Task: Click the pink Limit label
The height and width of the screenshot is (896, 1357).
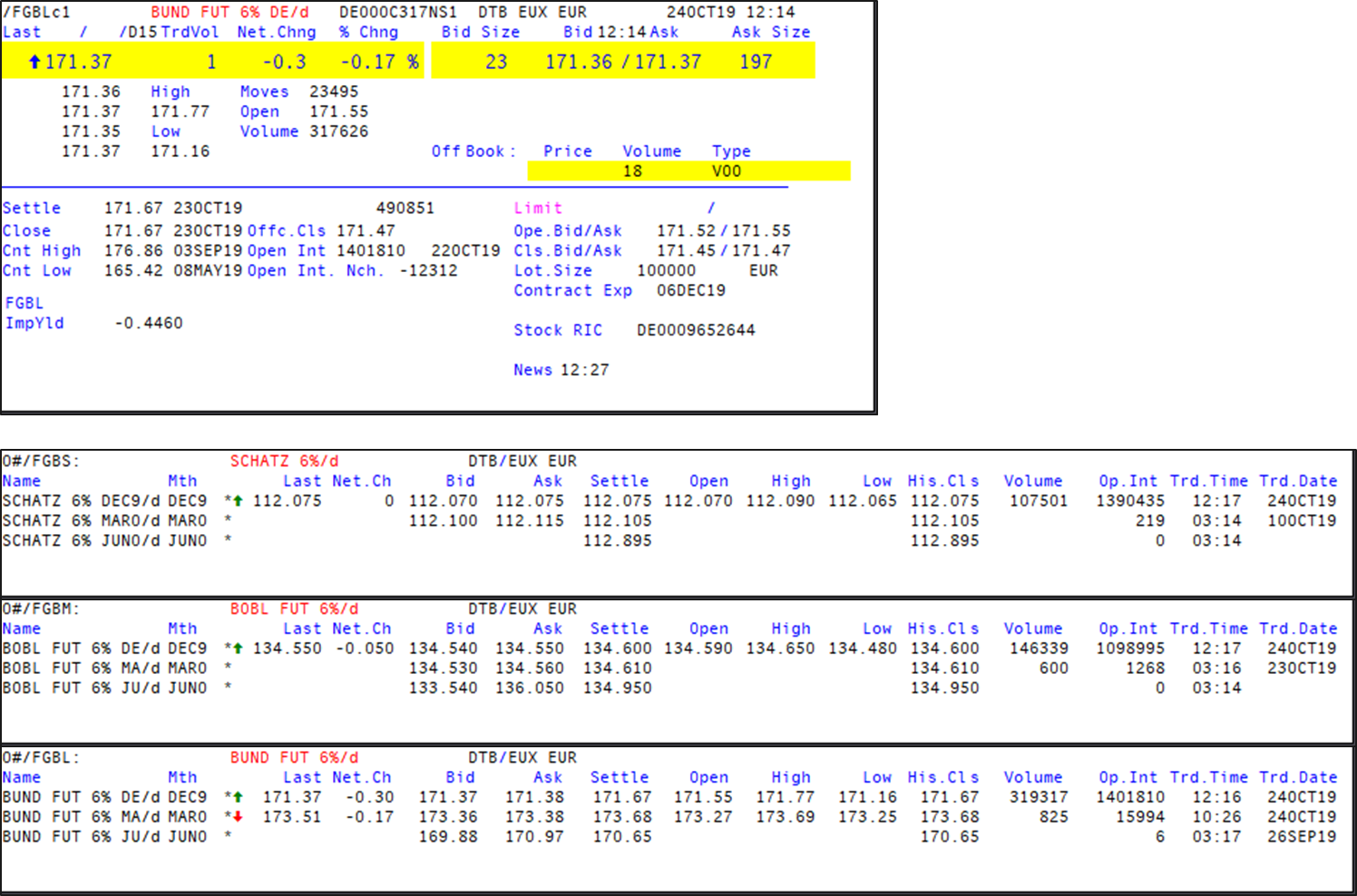Action: coord(538,208)
